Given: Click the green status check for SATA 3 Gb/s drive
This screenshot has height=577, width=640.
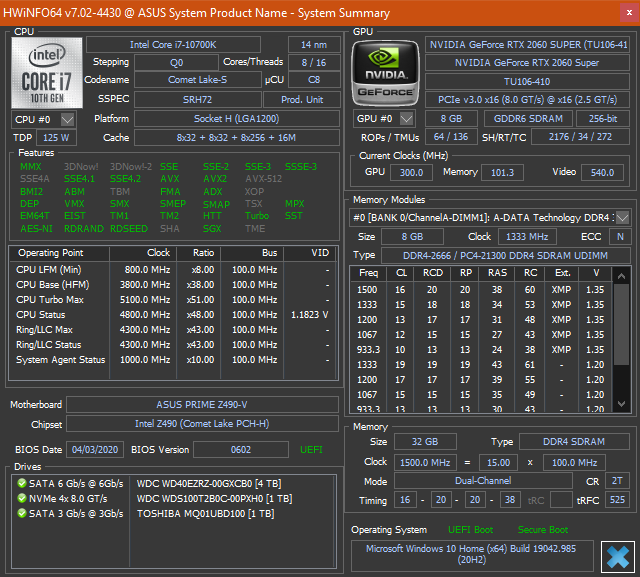Looking at the screenshot, I should (22, 513).
